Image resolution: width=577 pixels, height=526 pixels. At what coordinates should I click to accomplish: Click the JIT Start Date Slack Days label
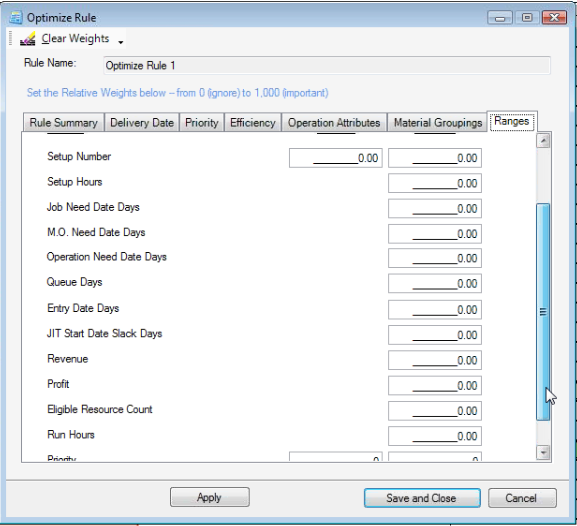(x=104, y=333)
